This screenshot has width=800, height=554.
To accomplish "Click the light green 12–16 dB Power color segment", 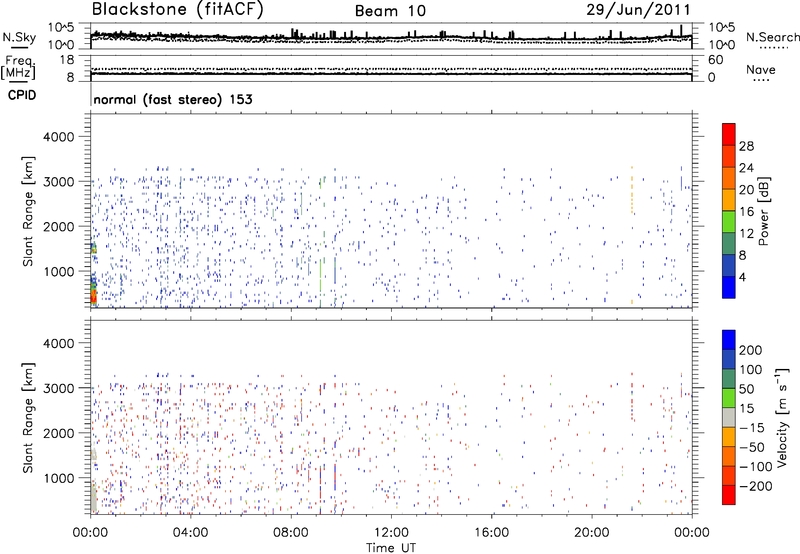I will (729, 222).
